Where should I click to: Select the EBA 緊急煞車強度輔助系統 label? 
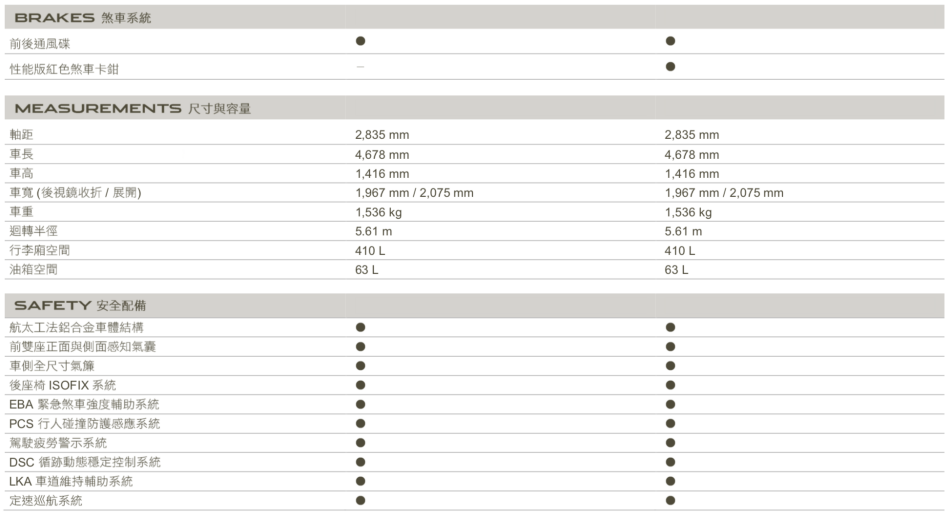pyautogui.click(x=84, y=405)
